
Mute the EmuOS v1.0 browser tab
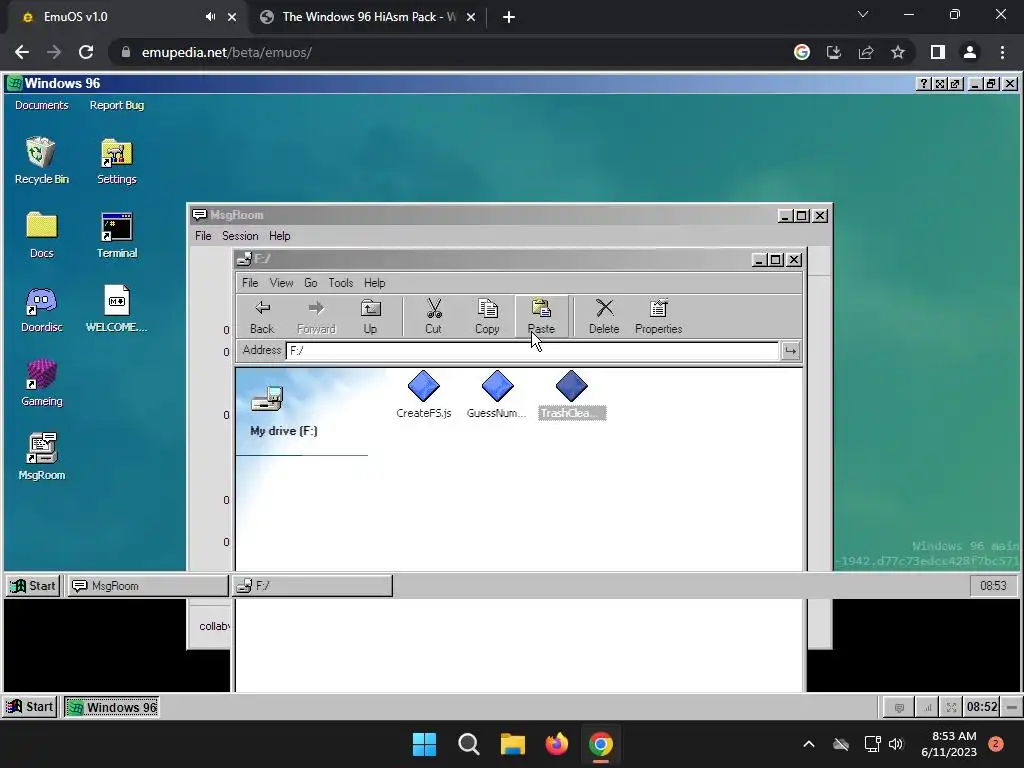[x=210, y=17]
